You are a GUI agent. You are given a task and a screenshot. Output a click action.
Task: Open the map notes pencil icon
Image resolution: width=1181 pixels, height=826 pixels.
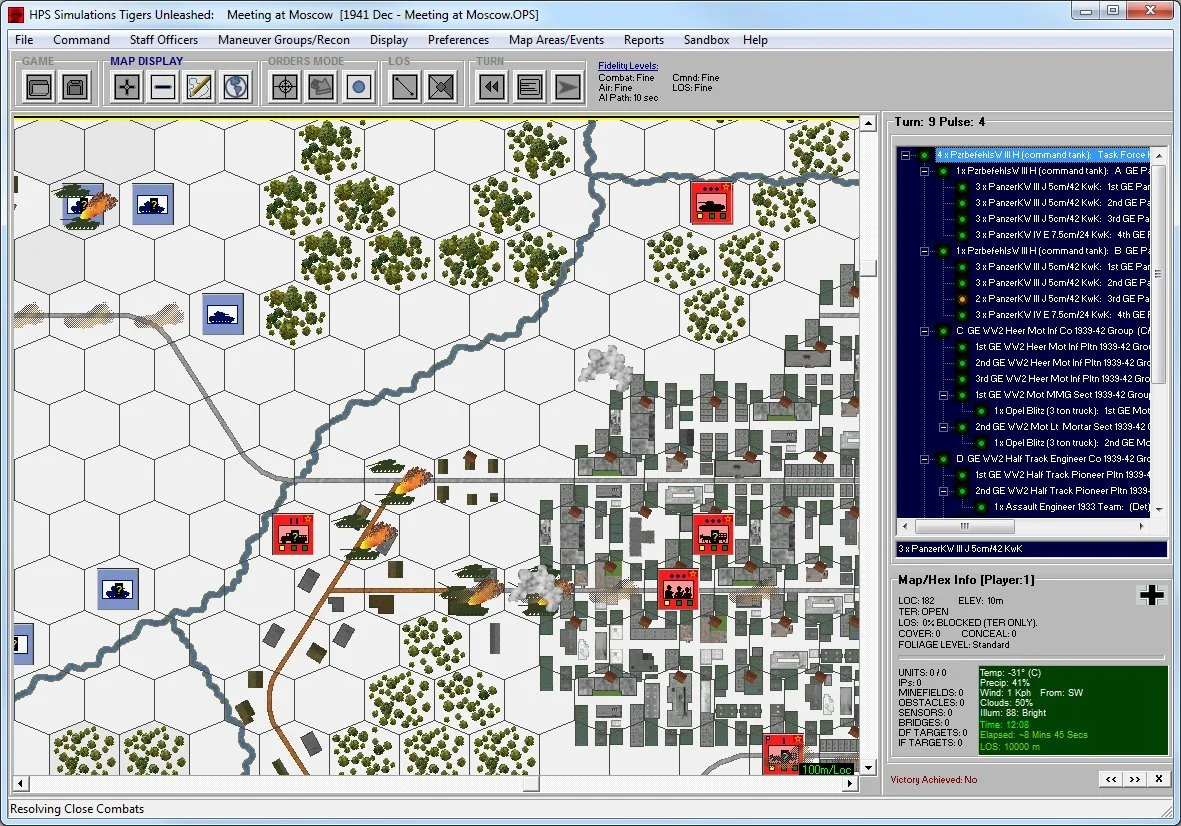(x=198, y=87)
